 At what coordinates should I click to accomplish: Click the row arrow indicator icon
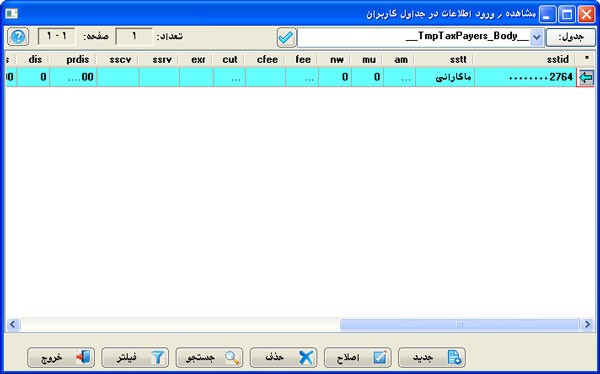[585, 77]
